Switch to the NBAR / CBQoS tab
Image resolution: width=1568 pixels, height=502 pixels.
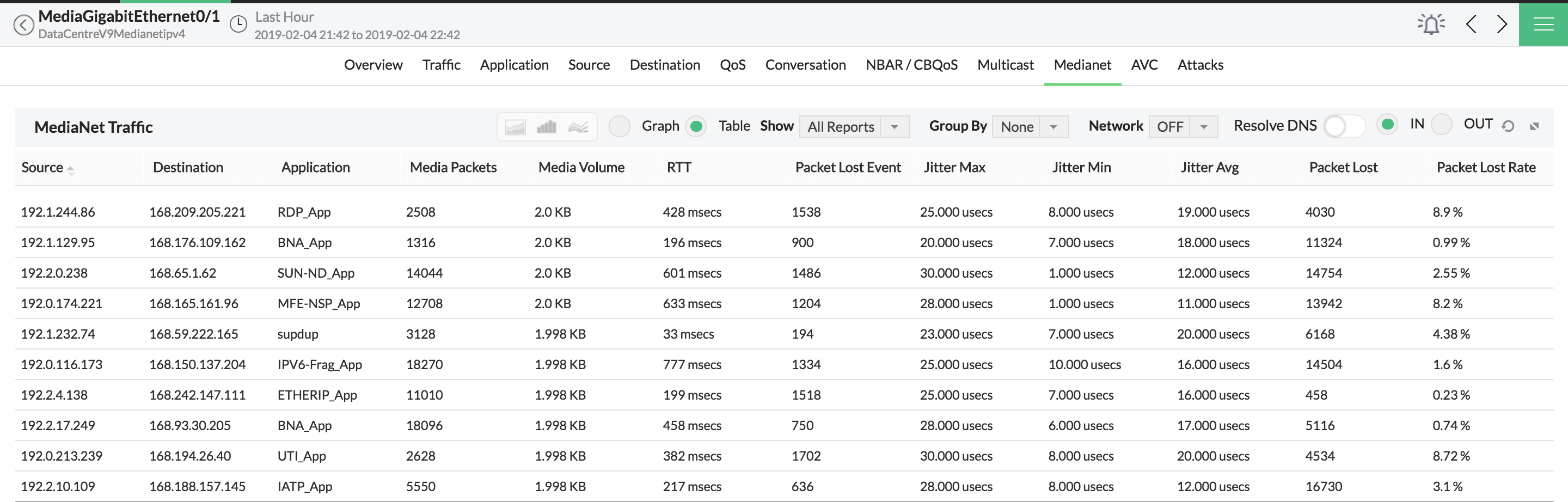(911, 65)
